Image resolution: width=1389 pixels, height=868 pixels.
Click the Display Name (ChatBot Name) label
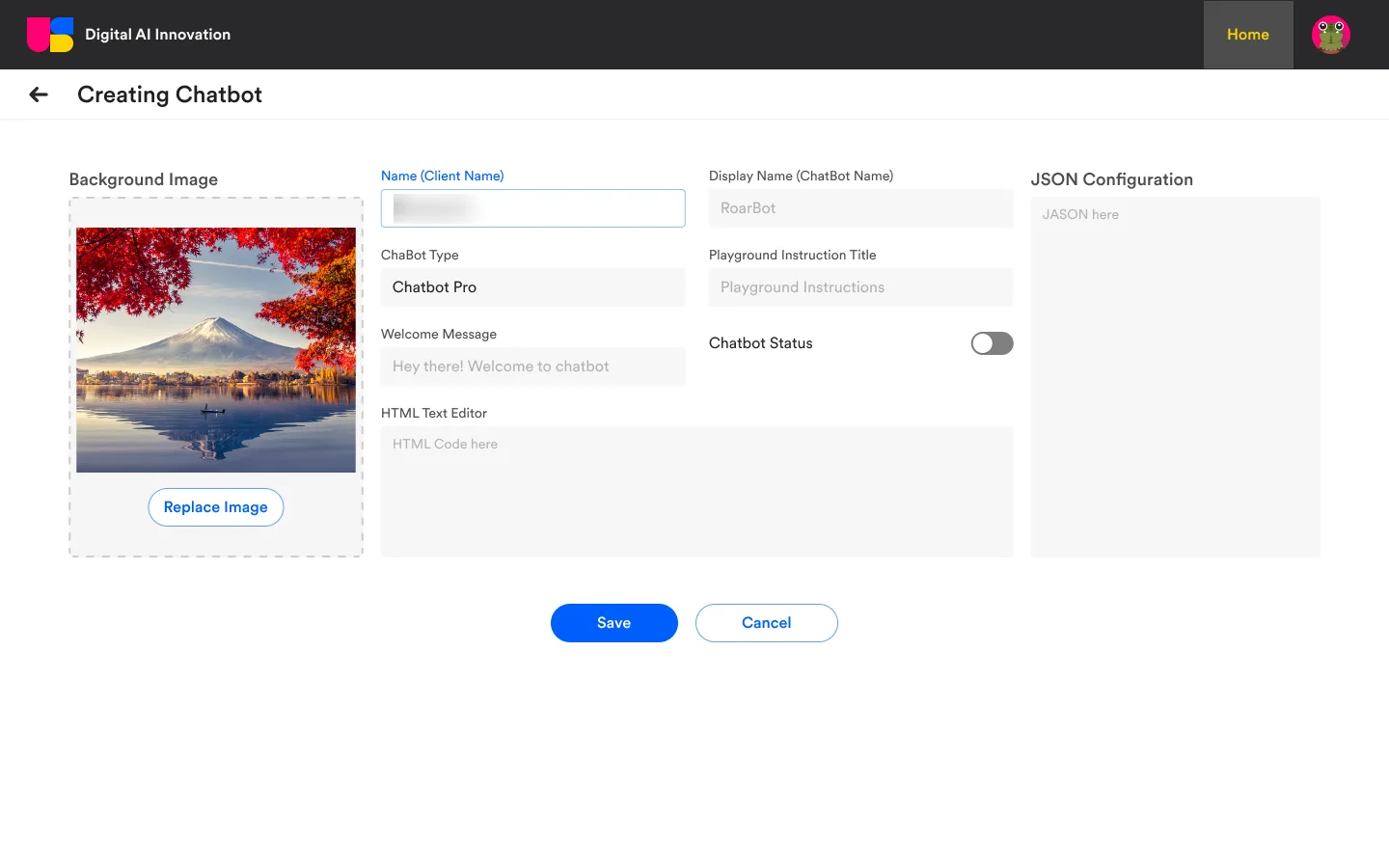pyautogui.click(x=802, y=176)
